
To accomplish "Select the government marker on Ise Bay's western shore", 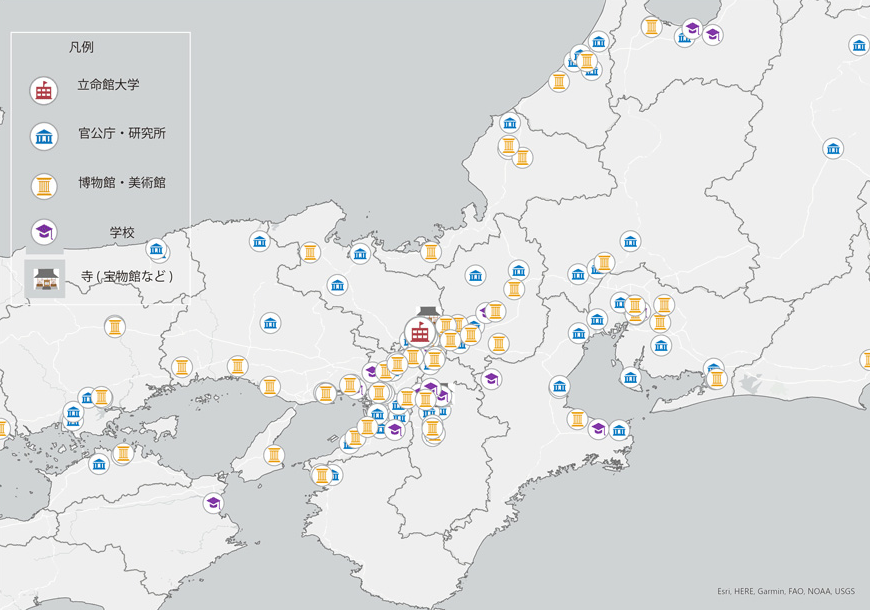I will [559, 386].
